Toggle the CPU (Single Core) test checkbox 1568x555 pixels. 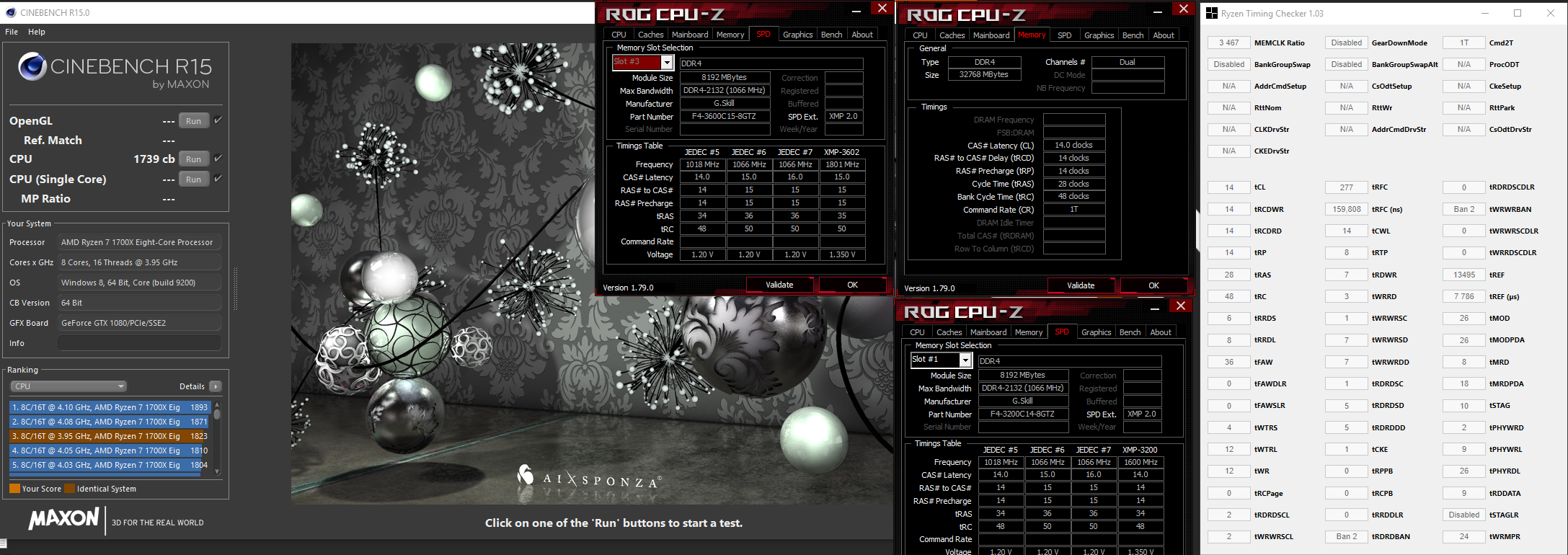pyautogui.click(x=218, y=179)
